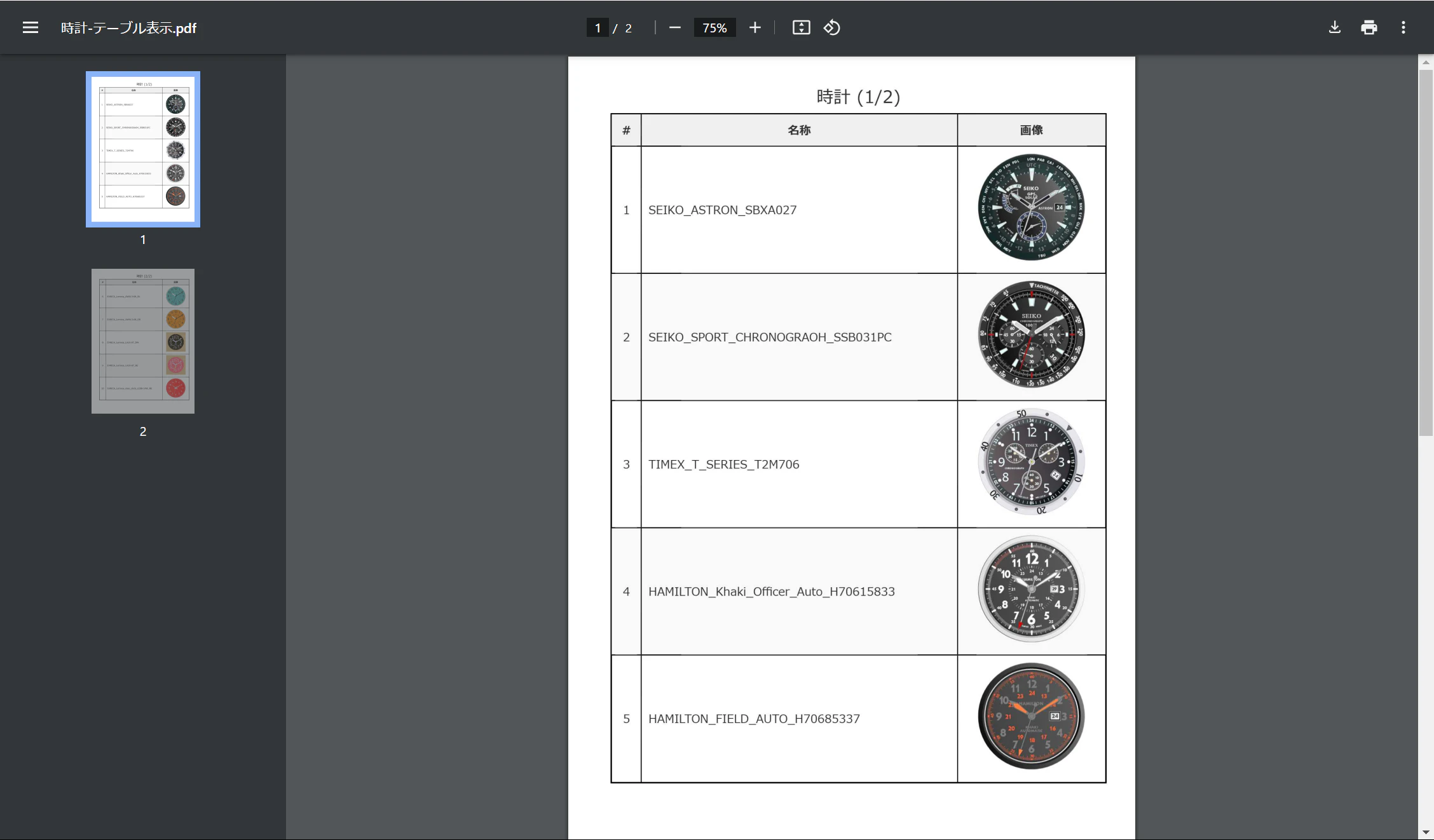Click the current page number field
Screen dimensions: 1434x840
(597, 28)
